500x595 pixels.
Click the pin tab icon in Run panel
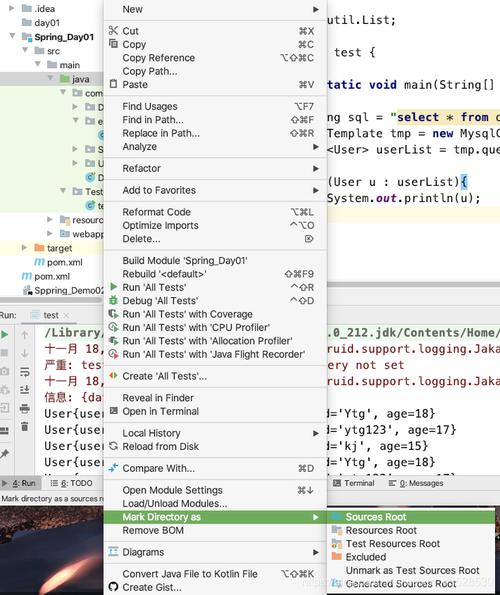click(5, 453)
